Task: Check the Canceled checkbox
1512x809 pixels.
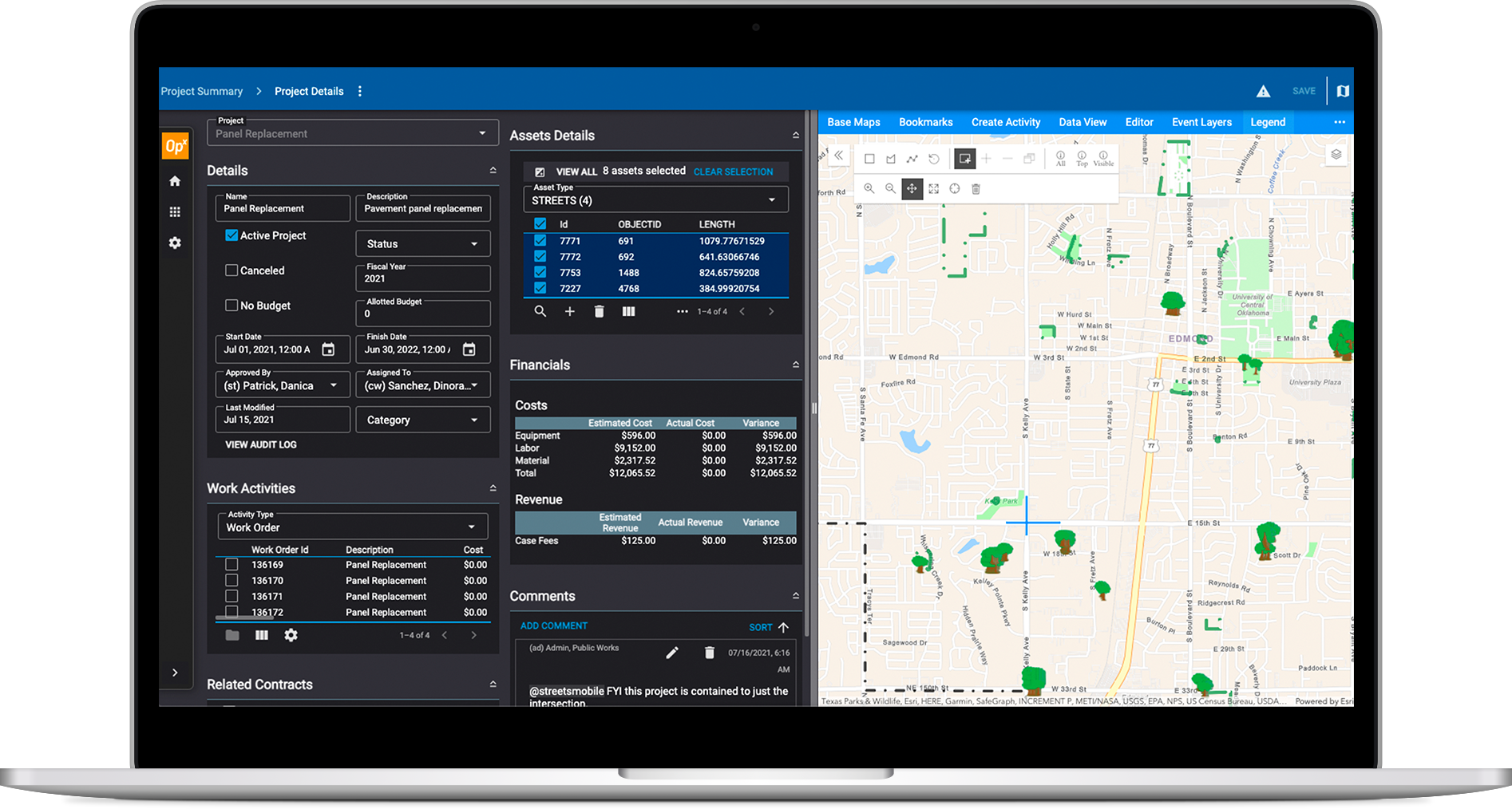Action: (232, 270)
